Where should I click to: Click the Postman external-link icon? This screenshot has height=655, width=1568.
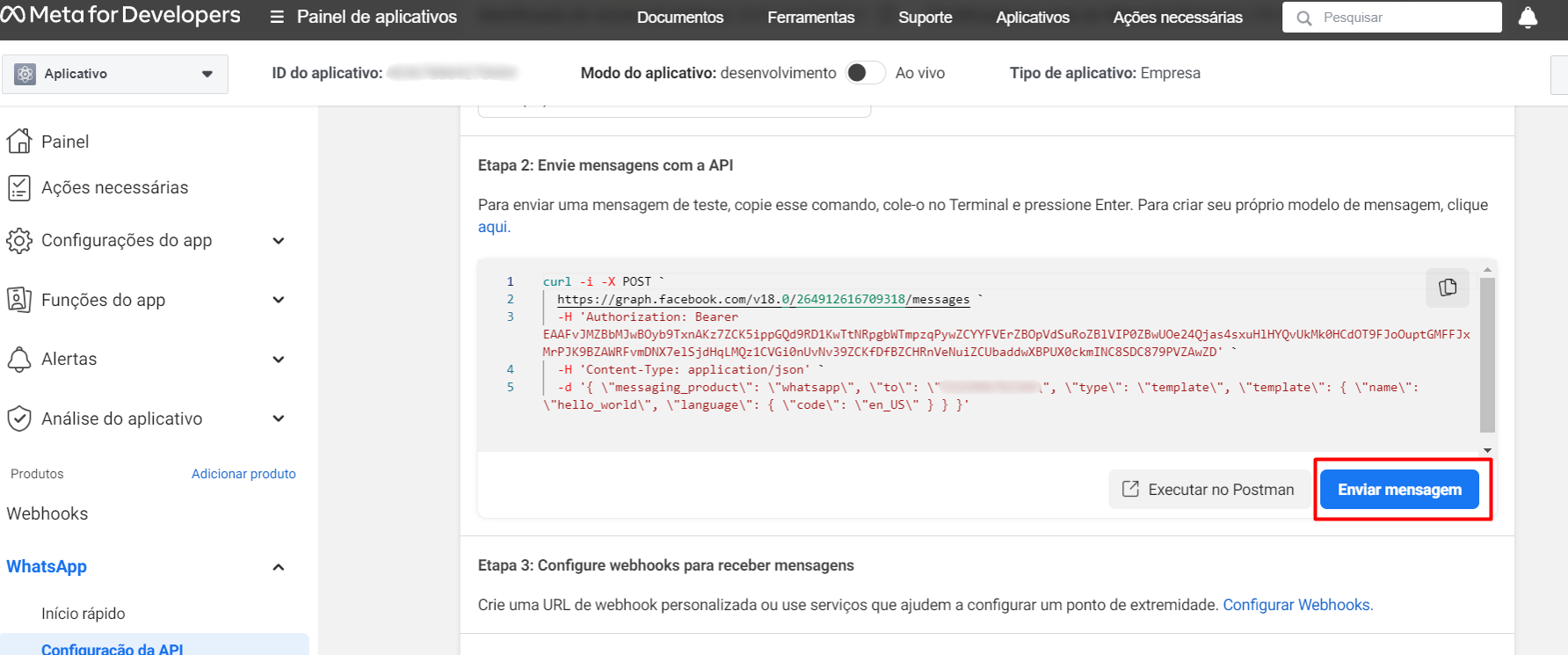click(x=1130, y=489)
